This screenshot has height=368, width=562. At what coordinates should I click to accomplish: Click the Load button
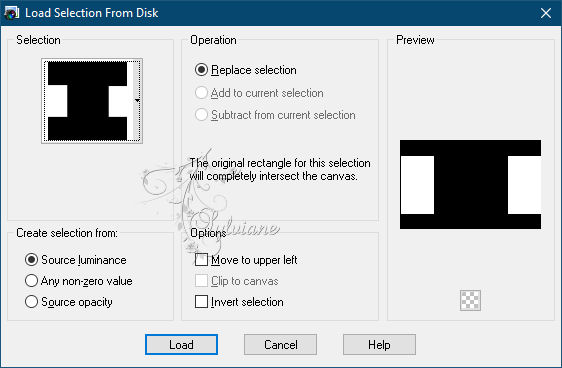click(x=181, y=345)
